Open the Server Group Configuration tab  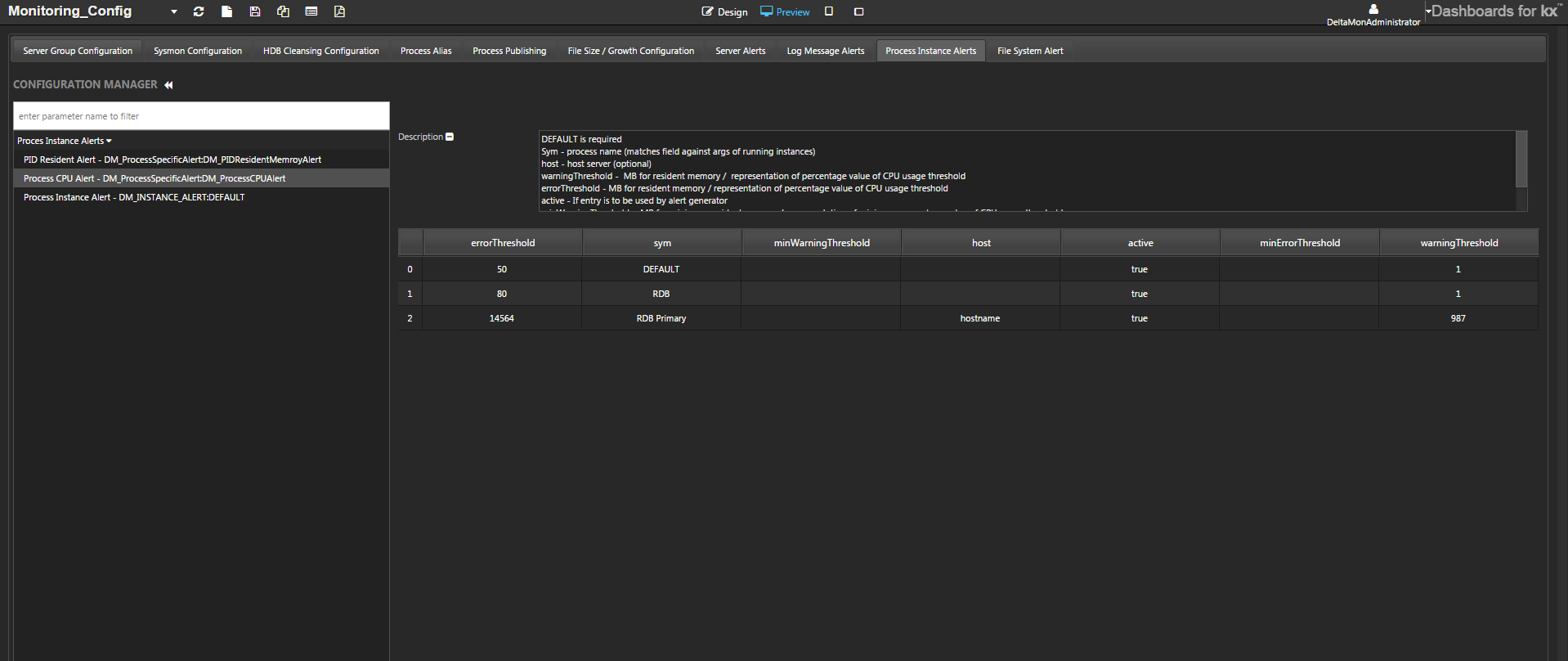click(78, 51)
